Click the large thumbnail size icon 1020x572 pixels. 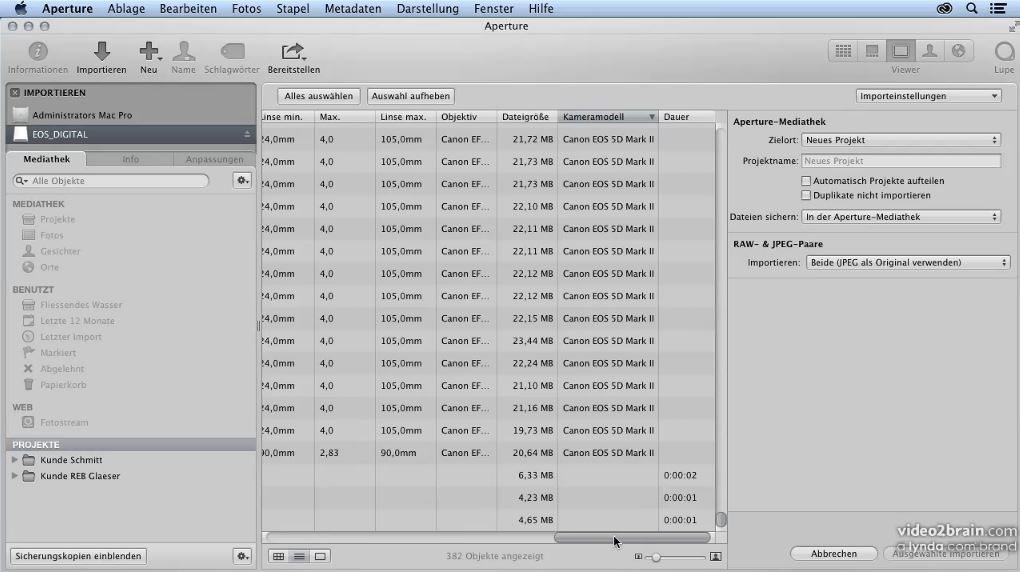click(716, 556)
